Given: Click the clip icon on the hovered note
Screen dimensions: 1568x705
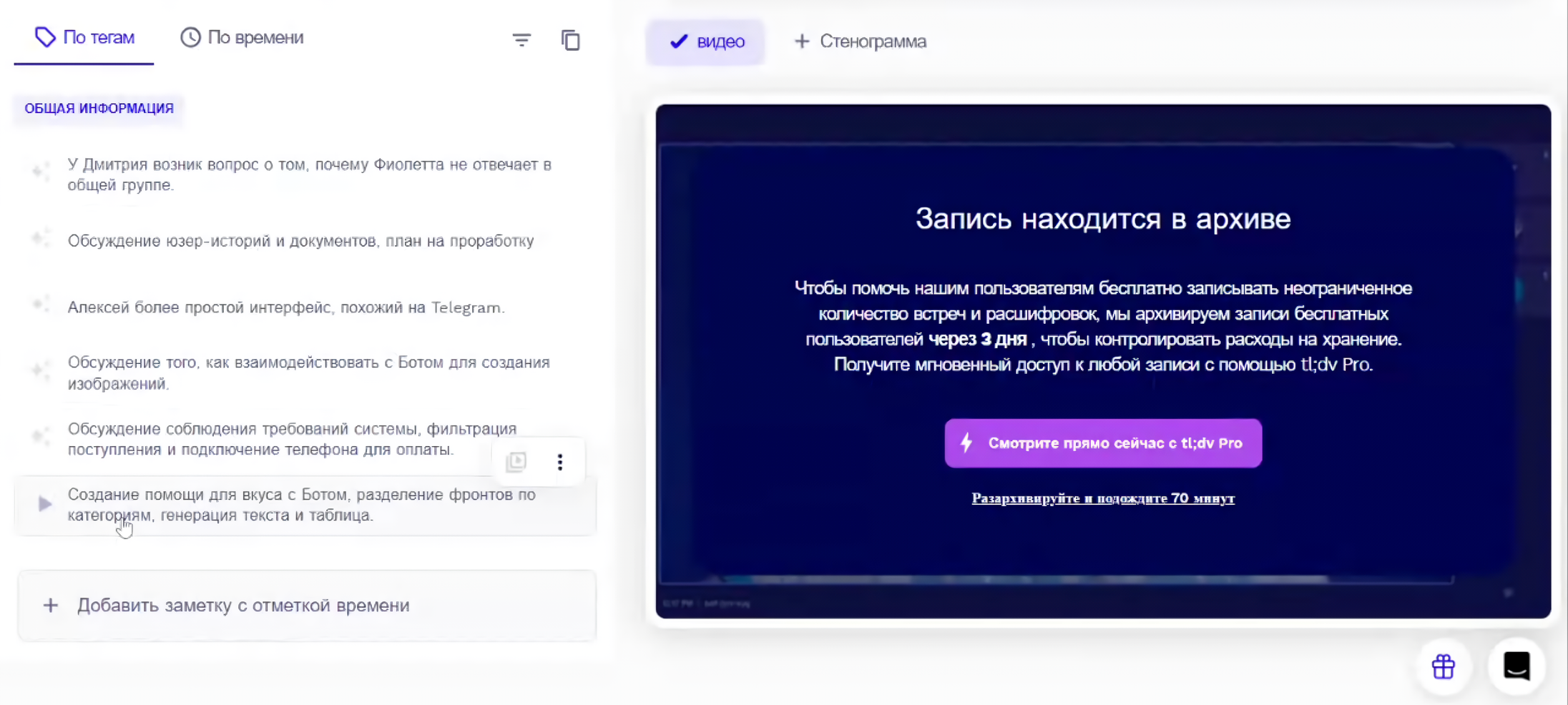Looking at the screenshot, I should coord(516,462).
